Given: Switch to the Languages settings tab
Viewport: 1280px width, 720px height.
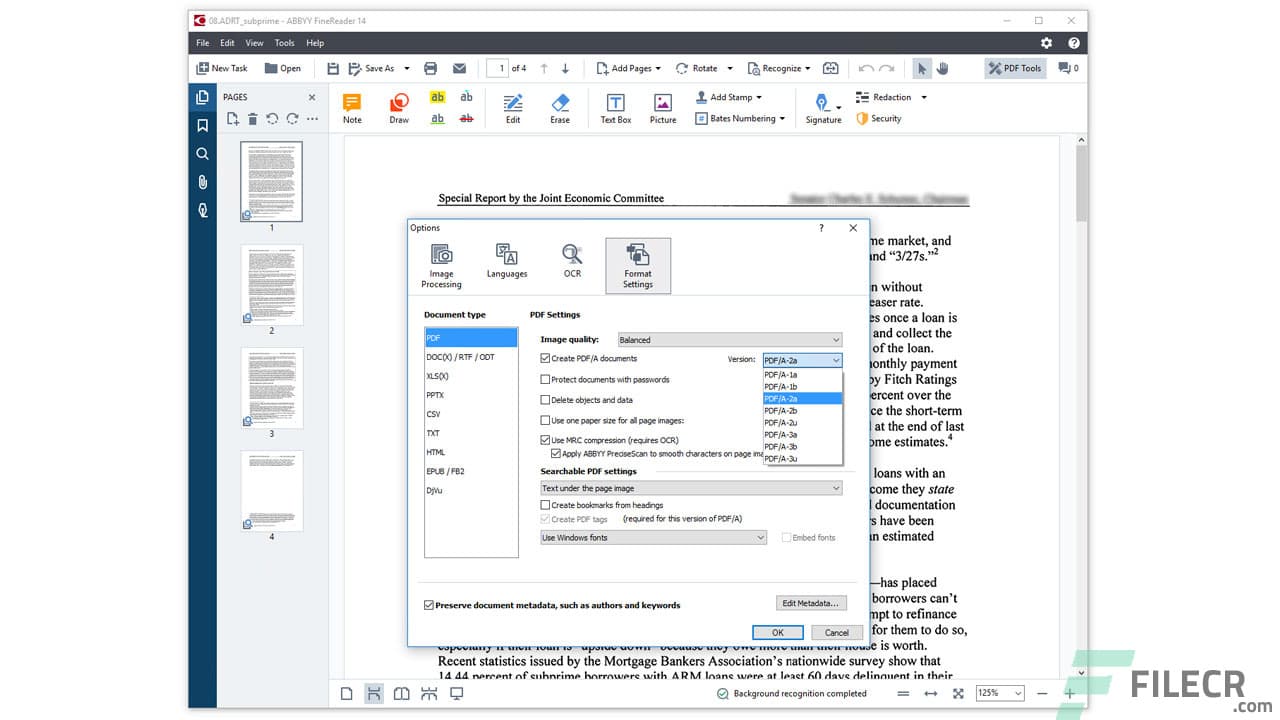Looking at the screenshot, I should click(x=506, y=263).
